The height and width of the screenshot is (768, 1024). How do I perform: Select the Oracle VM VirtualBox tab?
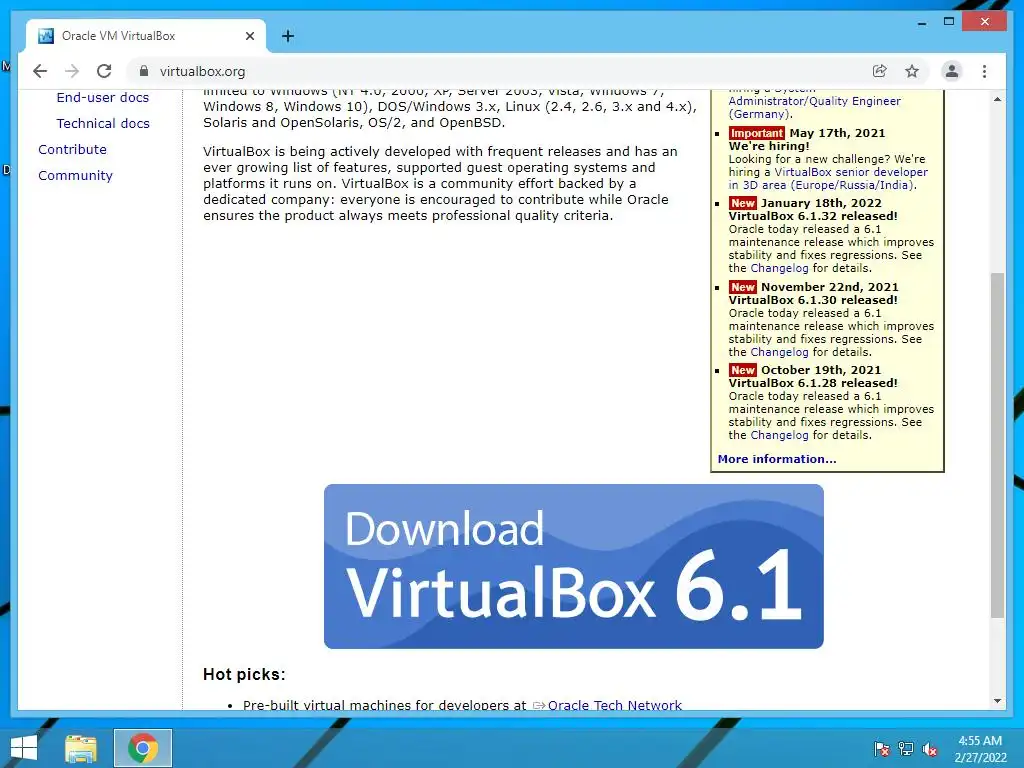pos(146,36)
